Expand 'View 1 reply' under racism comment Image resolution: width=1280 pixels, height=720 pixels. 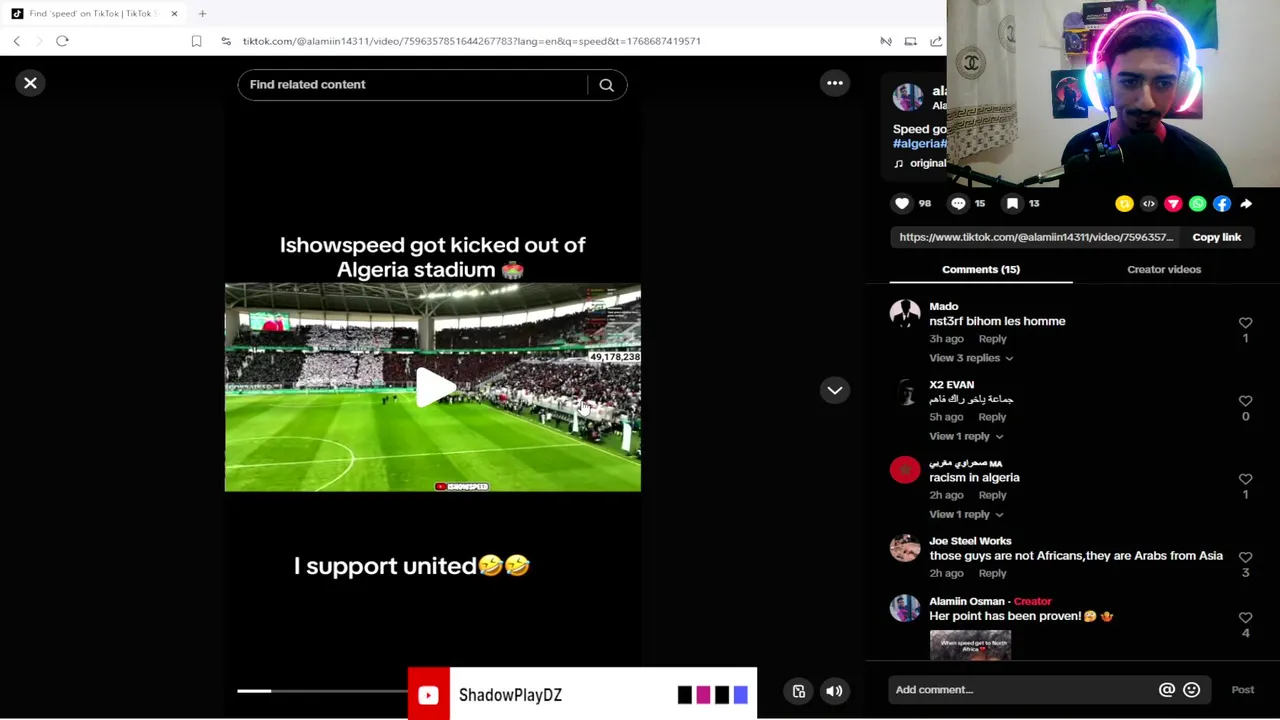point(965,514)
